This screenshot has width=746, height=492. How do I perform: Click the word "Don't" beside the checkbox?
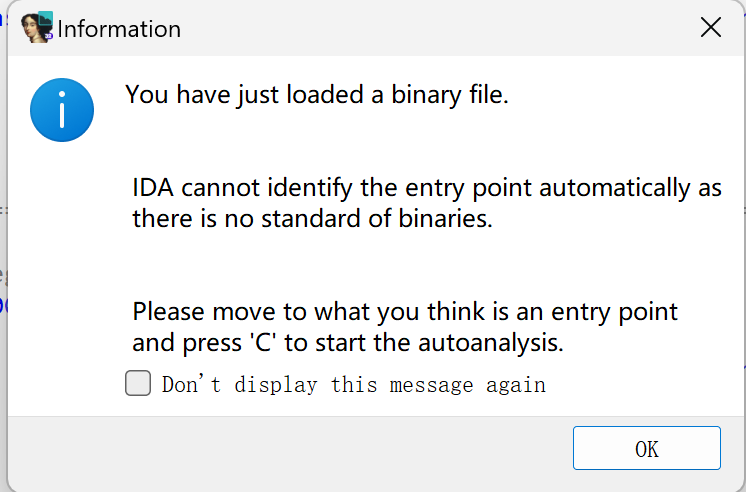(191, 384)
